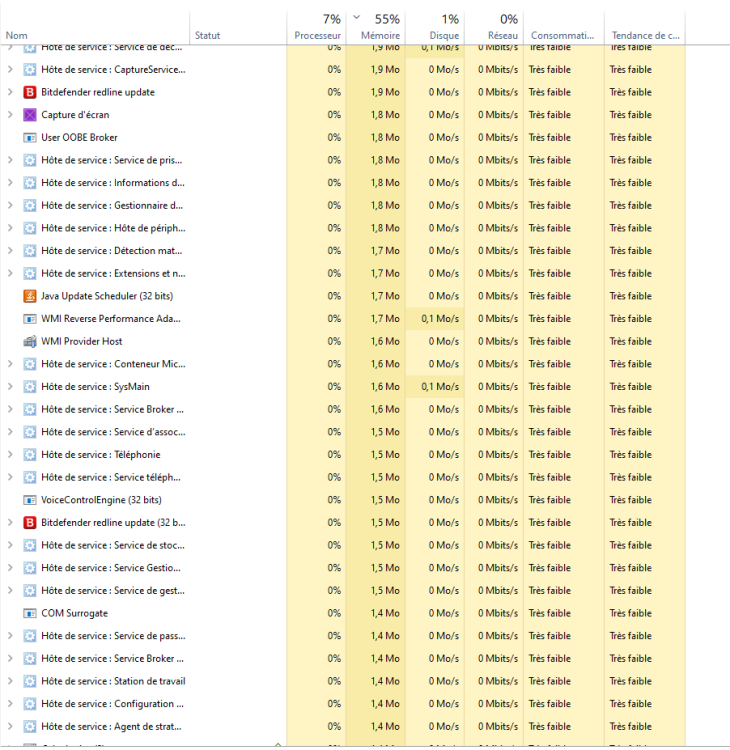The height and width of the screenshot is (750, 730).
Task: Click the COM Surrogate process icon
Action: 30,613
